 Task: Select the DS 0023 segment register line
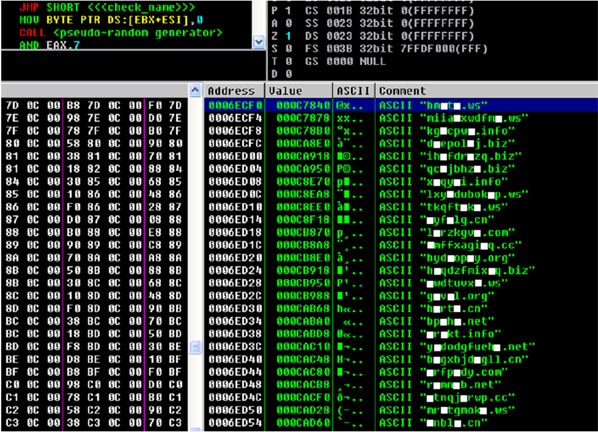coord(389,36)
